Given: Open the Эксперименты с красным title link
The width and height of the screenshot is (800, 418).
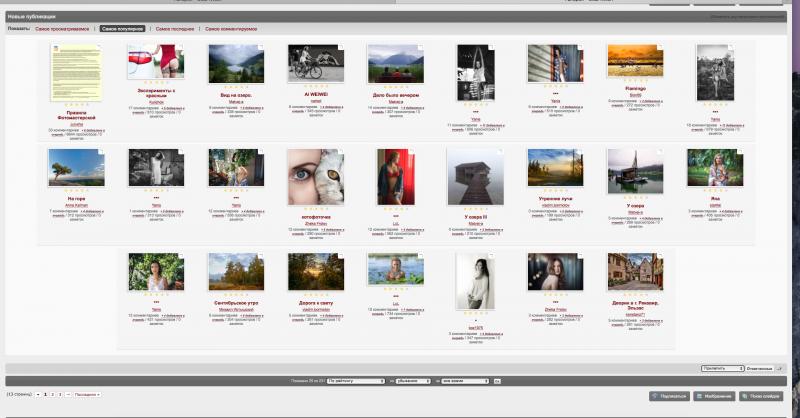Looking at the screenshot, I should pyautogui.click(x=156, y=93).
